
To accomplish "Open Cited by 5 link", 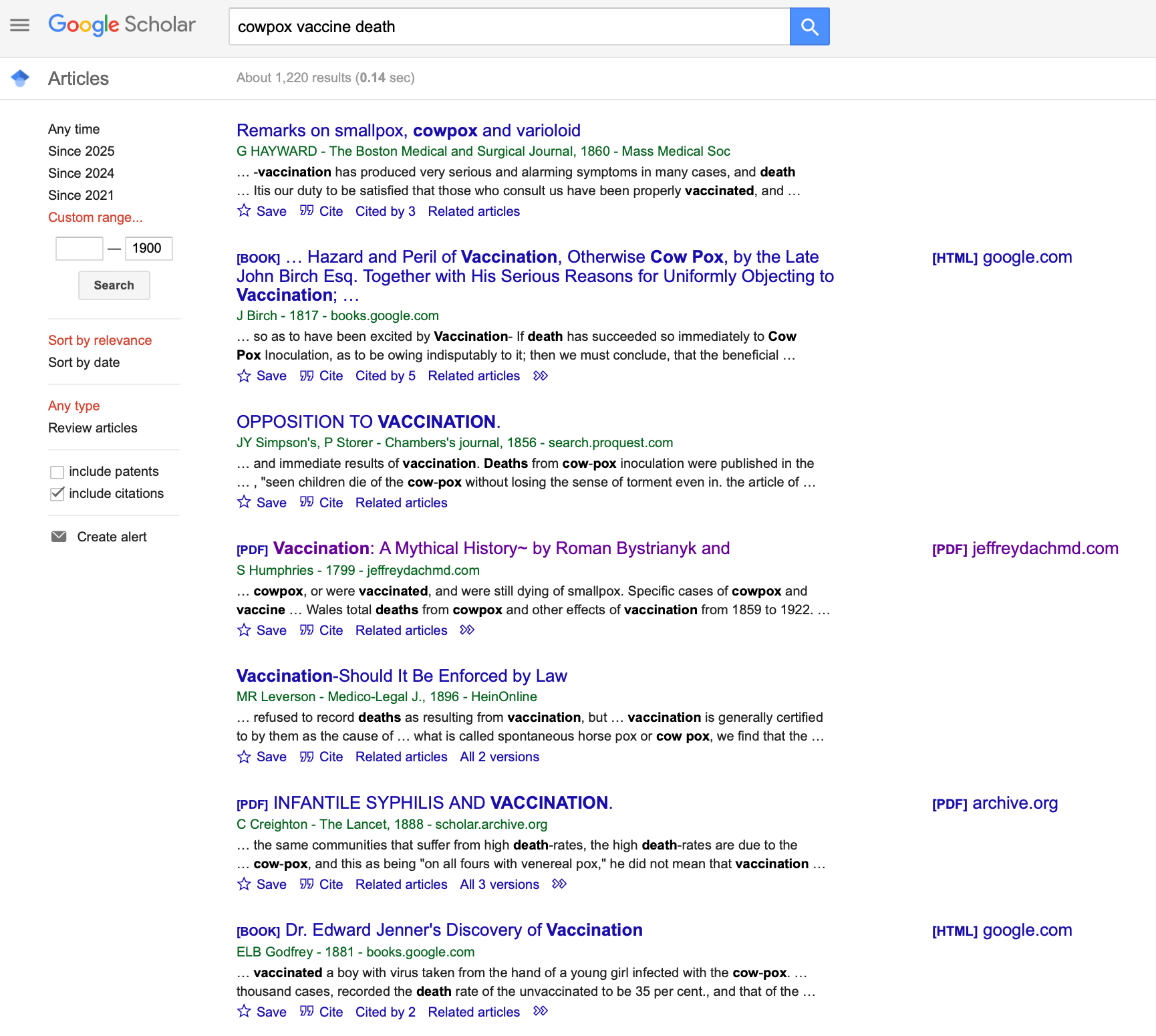I will coord(386,376).
